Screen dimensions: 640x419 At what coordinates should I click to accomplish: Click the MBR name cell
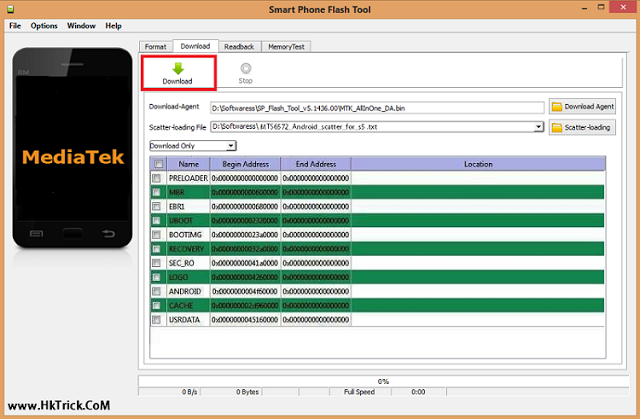click(x=188, y=192)
